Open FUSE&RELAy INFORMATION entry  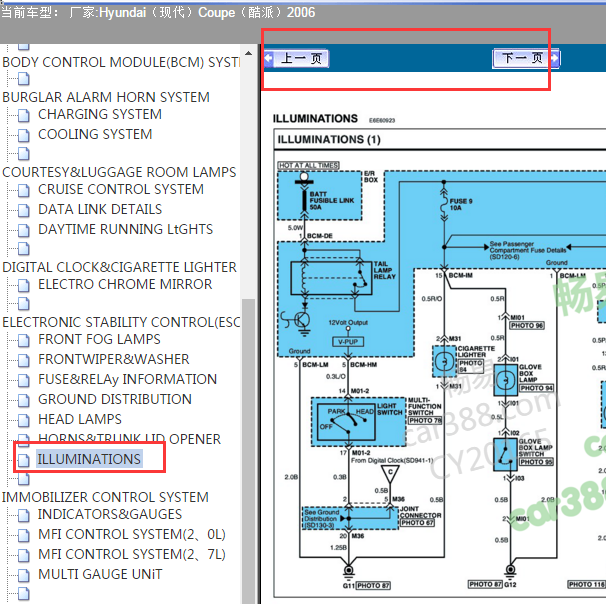click(x=127, y=379)
